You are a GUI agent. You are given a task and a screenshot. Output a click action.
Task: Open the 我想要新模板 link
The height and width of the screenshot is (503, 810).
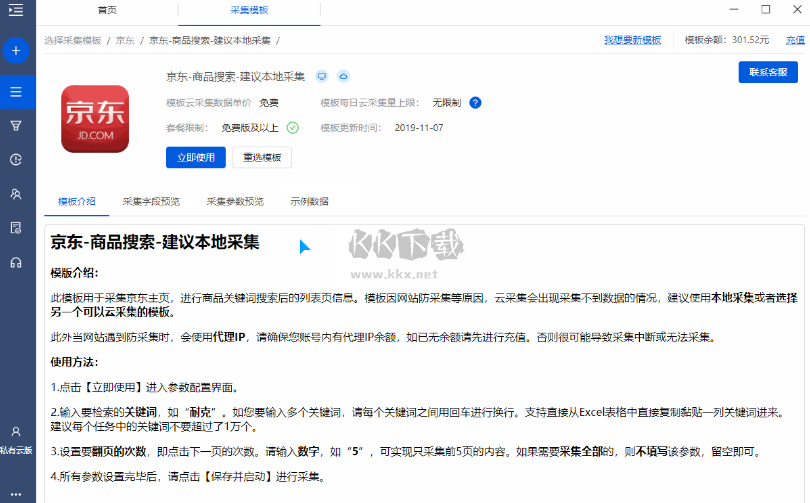[632, 40]
